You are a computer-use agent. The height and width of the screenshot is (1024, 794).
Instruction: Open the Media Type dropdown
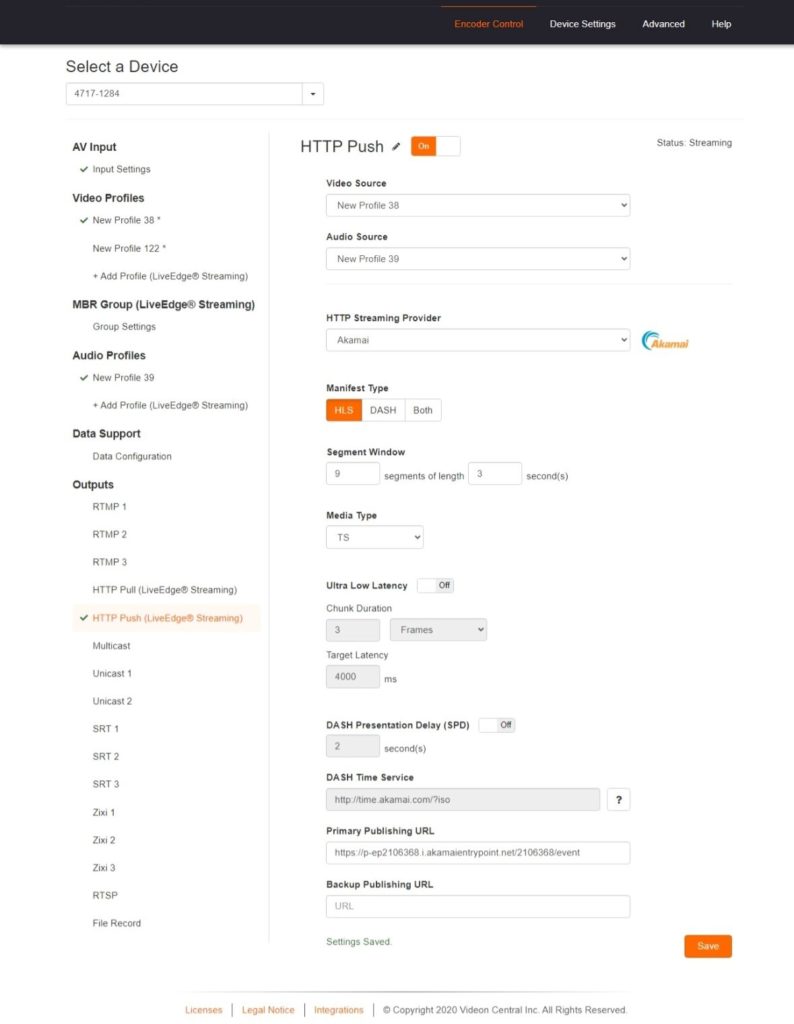[374, 537]
